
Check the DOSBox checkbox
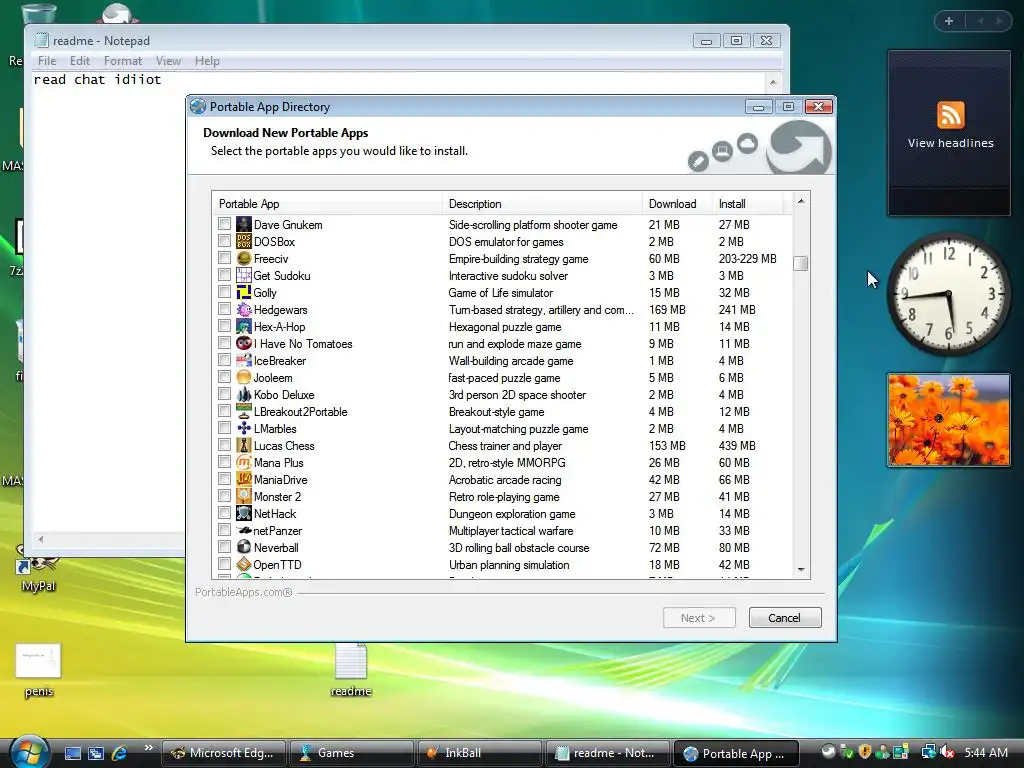[225, 241]
